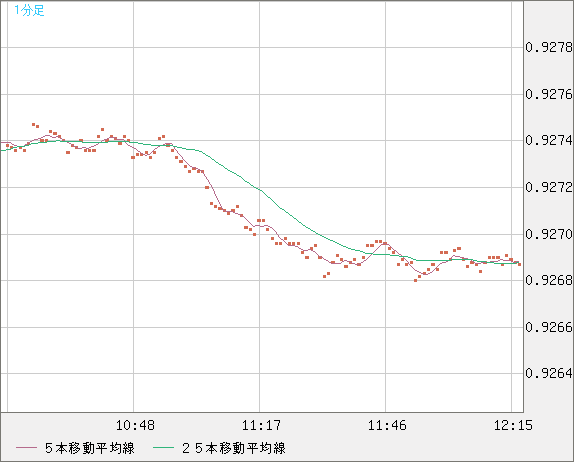Select the 0.9272 price axis label
Viewport: 574px width, 462px height.
549,187
